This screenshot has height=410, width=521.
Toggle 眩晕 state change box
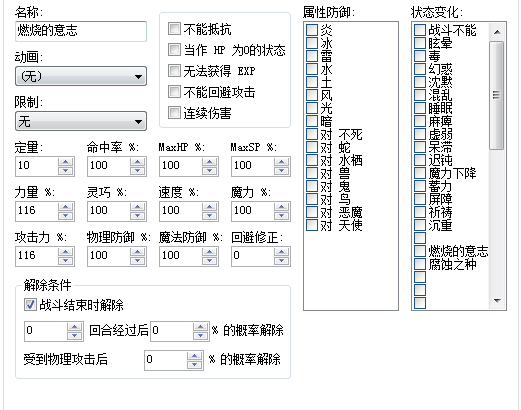(420, 43)
